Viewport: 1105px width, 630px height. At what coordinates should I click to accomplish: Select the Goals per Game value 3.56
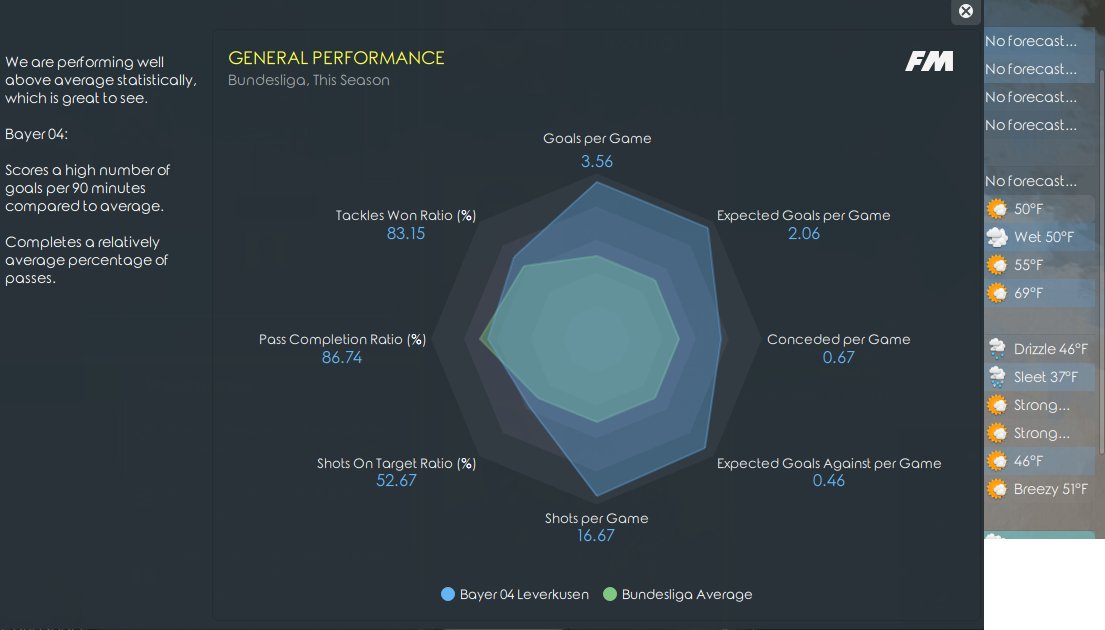pos(597,161)
